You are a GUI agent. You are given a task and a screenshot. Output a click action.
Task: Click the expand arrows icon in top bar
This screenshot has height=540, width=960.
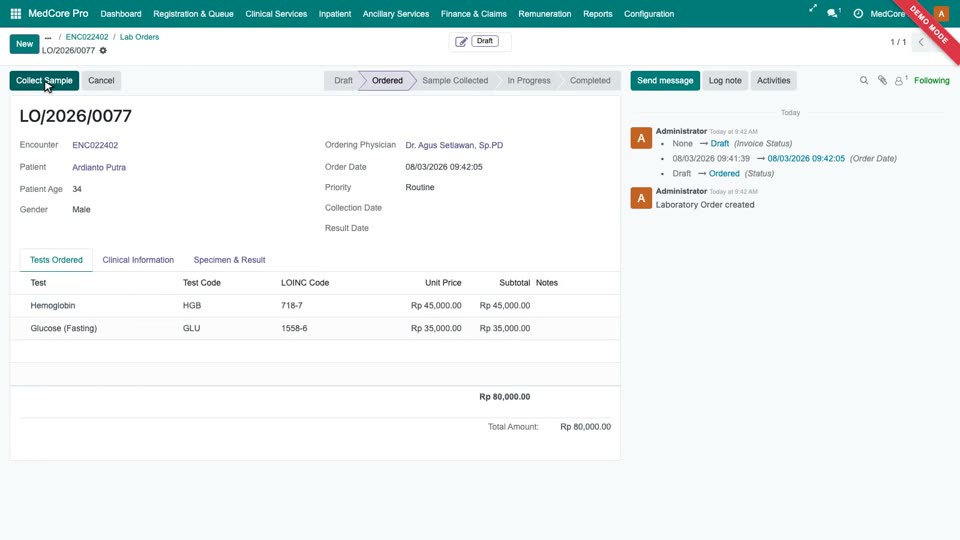812,9
